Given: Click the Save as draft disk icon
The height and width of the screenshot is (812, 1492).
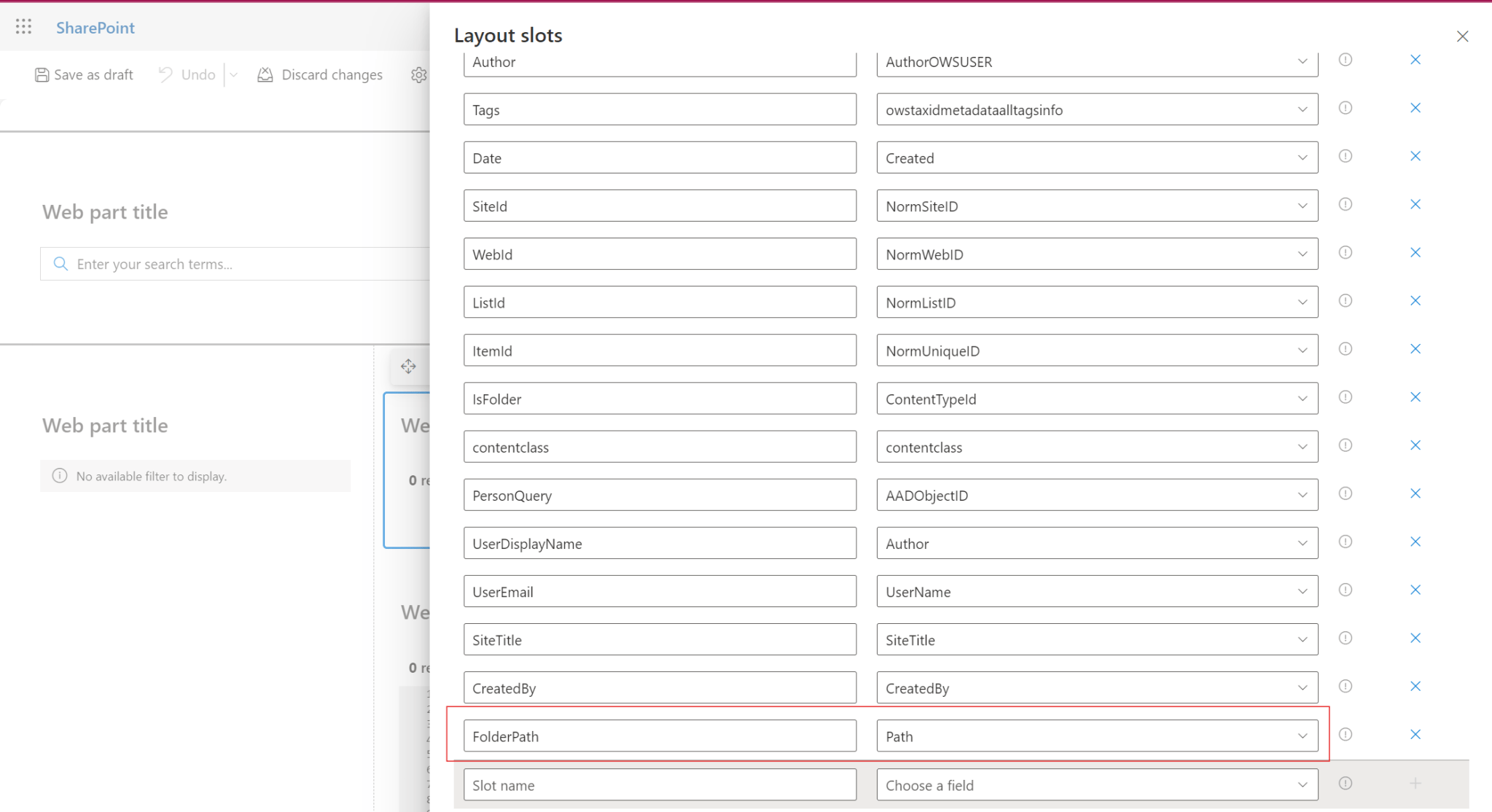Looking at the screenshot, I should [42, 74].
